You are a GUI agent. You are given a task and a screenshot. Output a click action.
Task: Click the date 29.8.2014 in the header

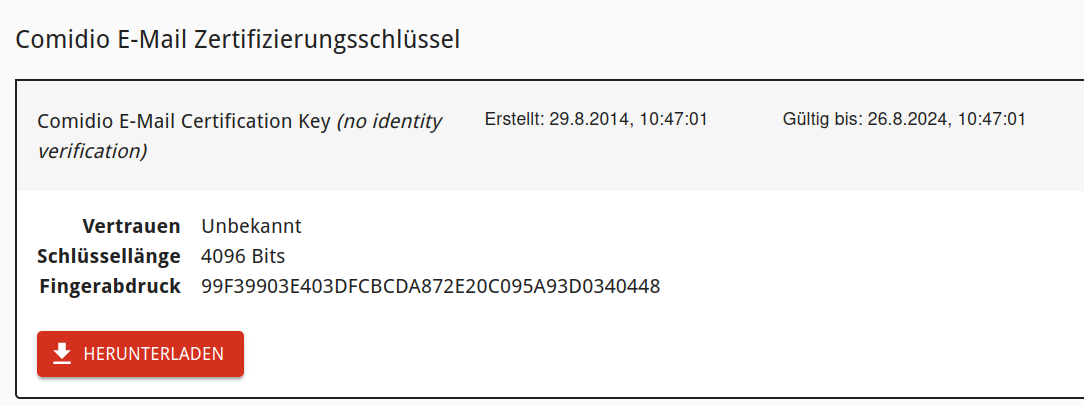(590, 120)
